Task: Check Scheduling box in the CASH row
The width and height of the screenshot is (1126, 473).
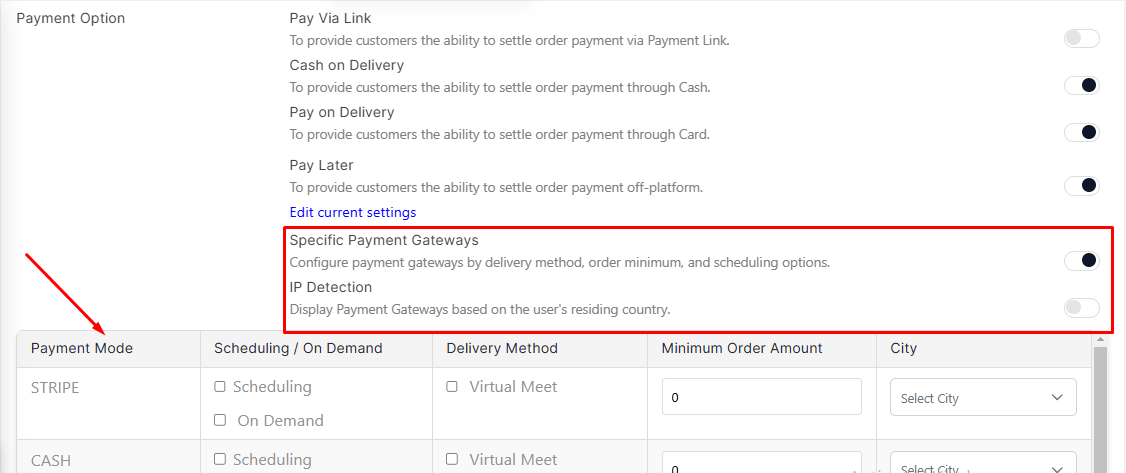Action: pos(220,459)
